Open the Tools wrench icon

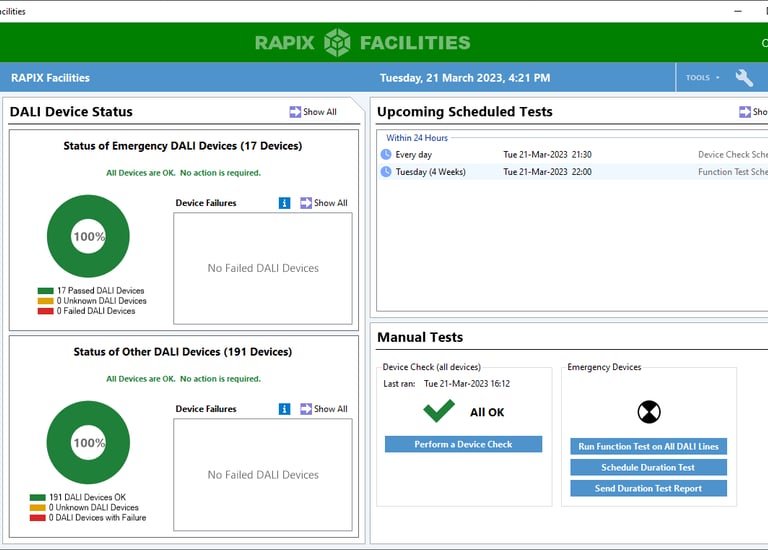pos(744,77)
